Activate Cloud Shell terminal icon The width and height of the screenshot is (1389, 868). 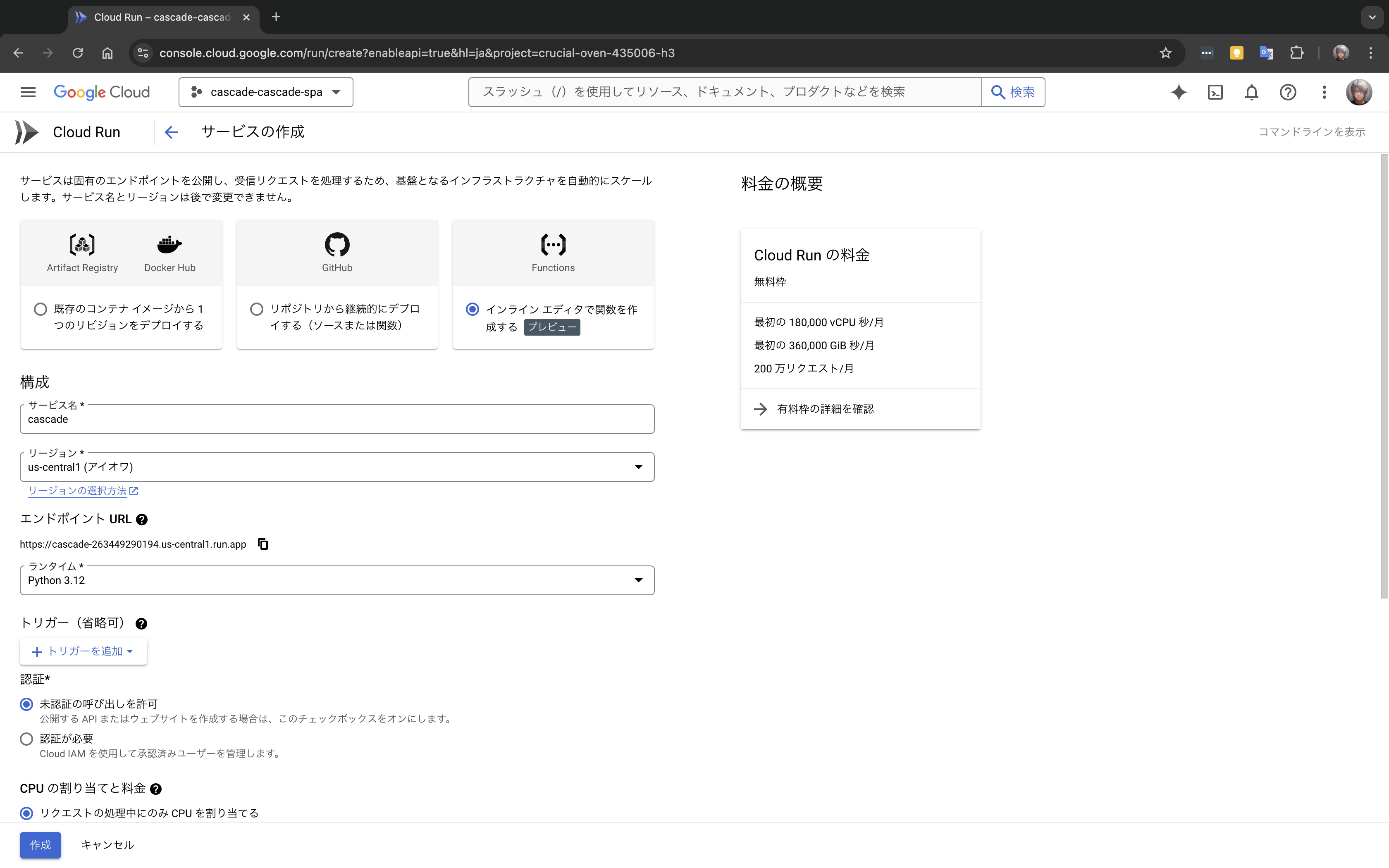click(1215, 93)
